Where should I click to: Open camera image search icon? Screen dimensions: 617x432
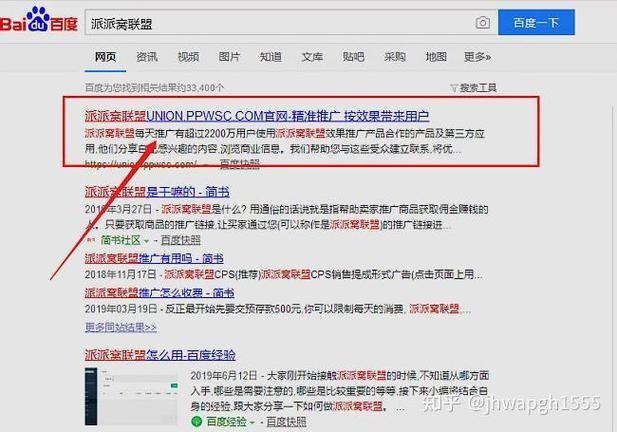tap(483, 23)
